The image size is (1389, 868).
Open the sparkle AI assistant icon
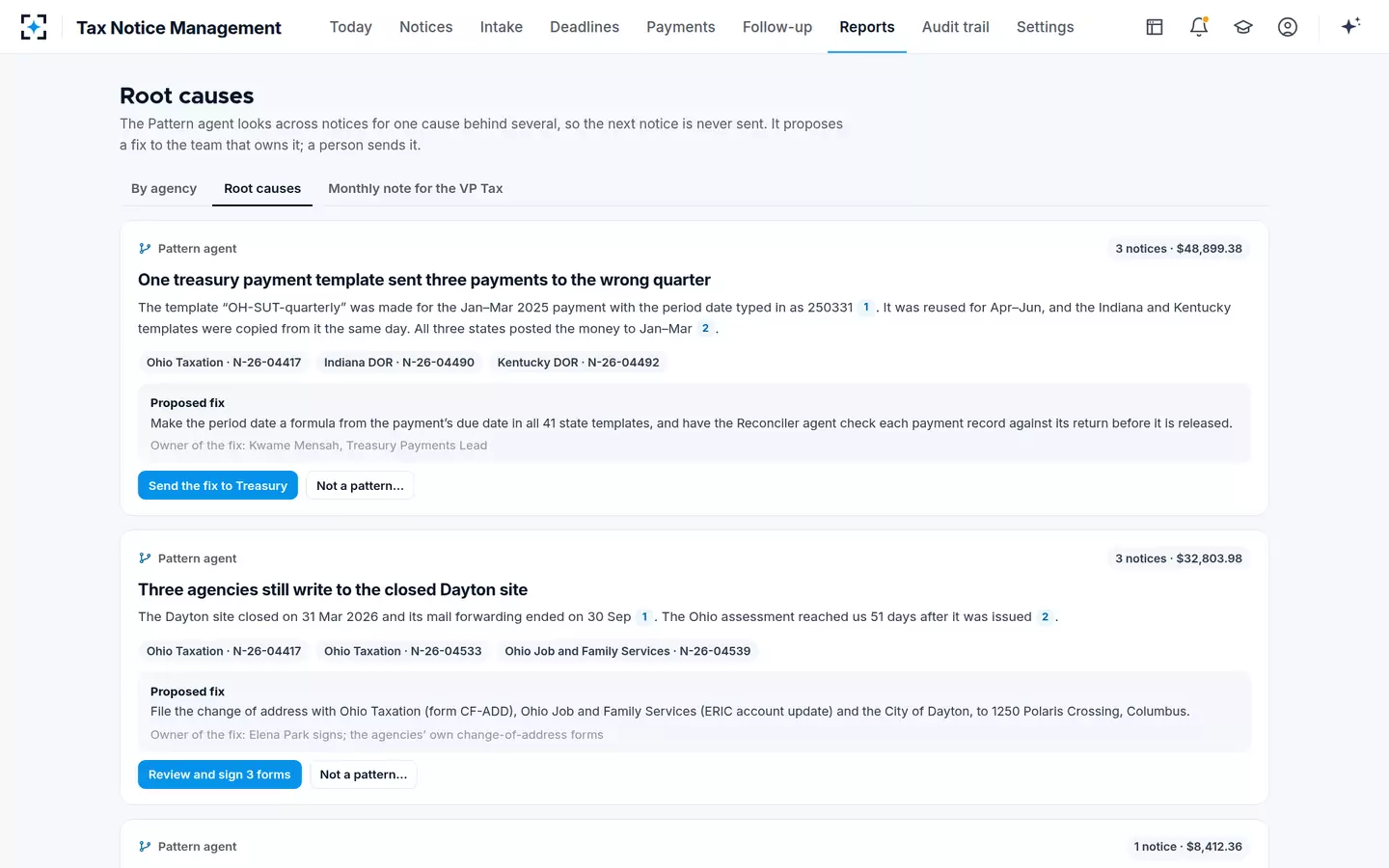pyautogui.click(x=1350, y=26)
